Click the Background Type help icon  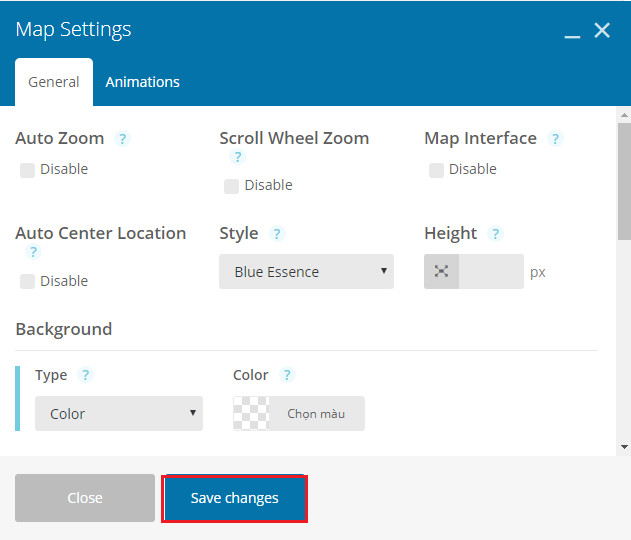click(85, 375)
